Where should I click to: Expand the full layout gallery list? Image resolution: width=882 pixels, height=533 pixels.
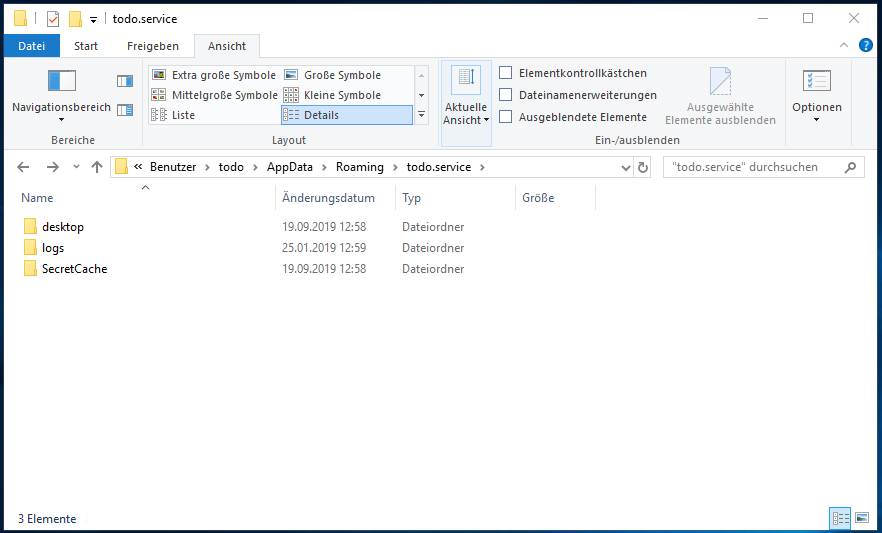421,115
